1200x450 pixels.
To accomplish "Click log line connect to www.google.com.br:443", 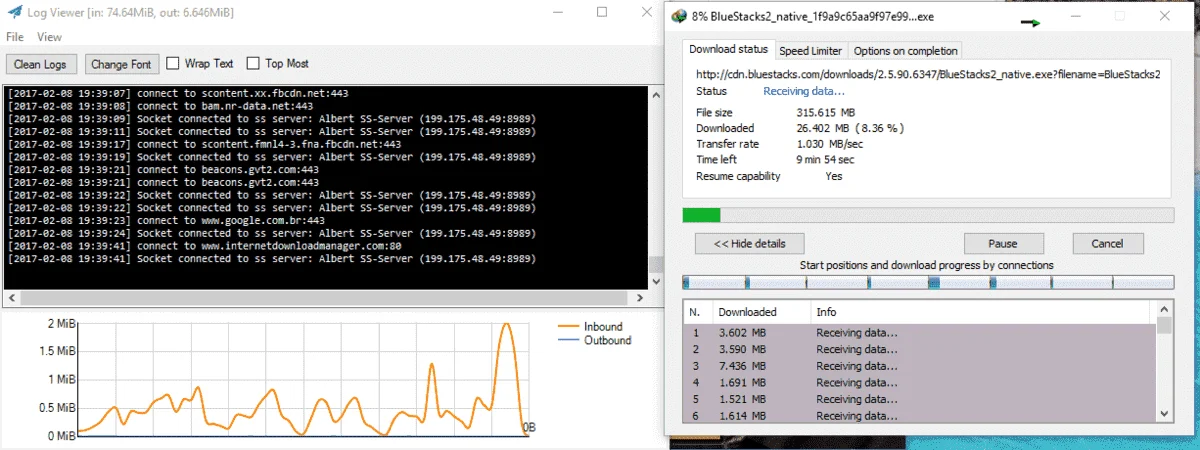I will pos(166,221).
